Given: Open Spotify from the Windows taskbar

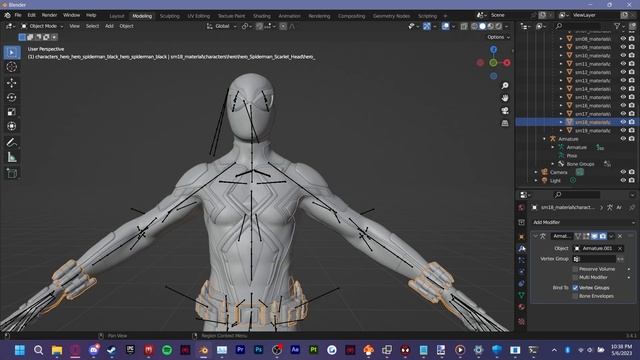Looking at the screenshot, I should pyautogui.click(x=167, y=350).
